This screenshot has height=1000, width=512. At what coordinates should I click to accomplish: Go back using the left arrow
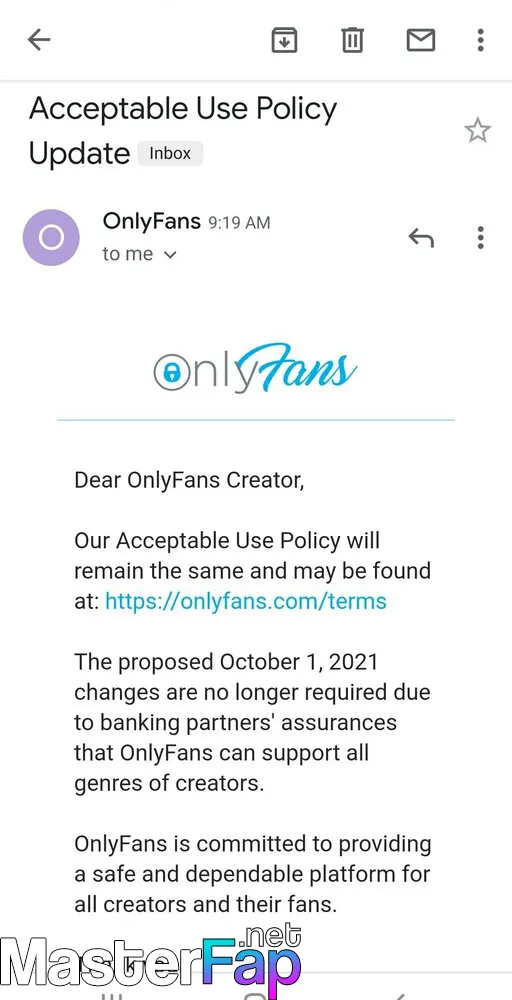[x=39, y=40]
